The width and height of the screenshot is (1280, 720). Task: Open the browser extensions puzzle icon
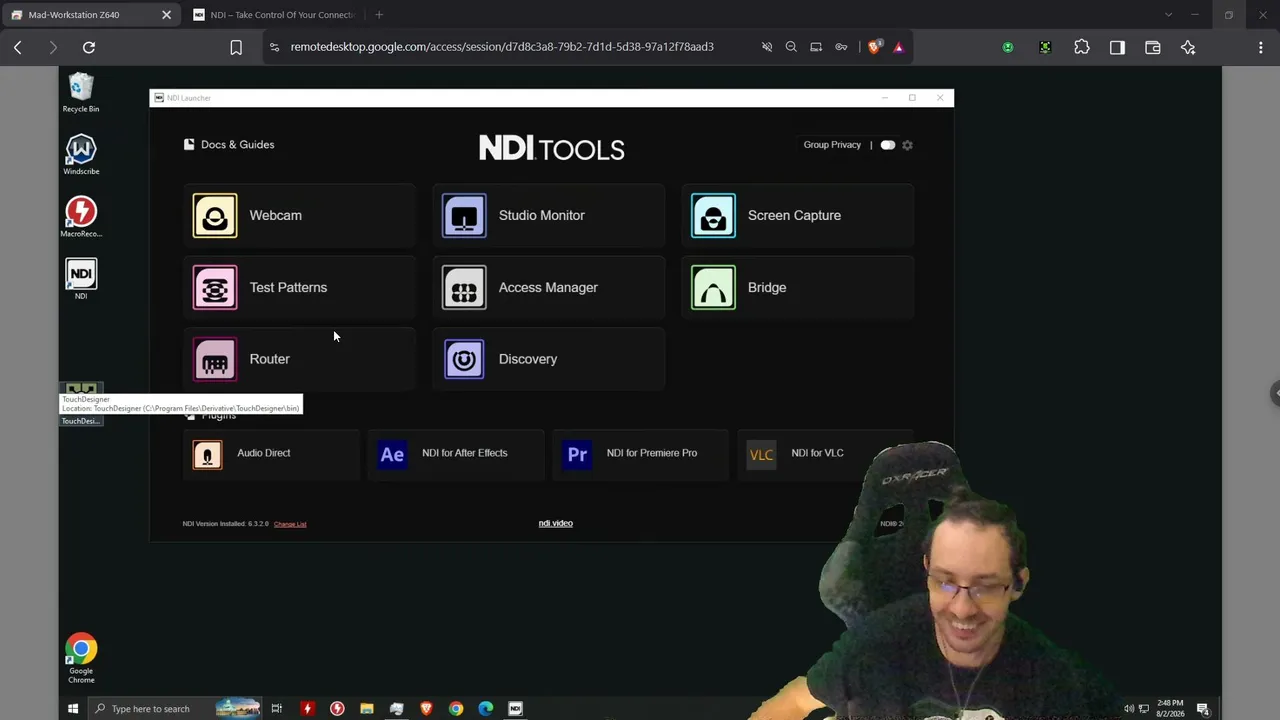click(x=1082, y=47)
